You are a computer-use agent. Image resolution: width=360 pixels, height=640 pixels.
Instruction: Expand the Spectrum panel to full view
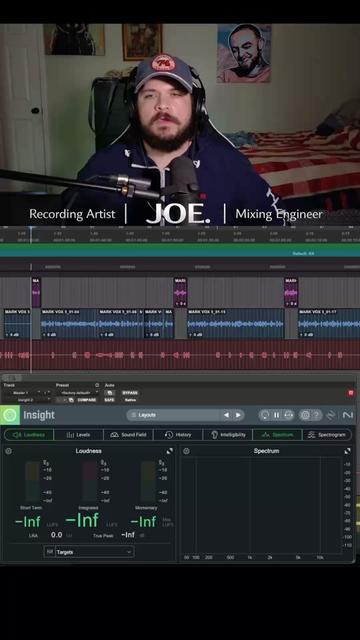click(348, 451)
